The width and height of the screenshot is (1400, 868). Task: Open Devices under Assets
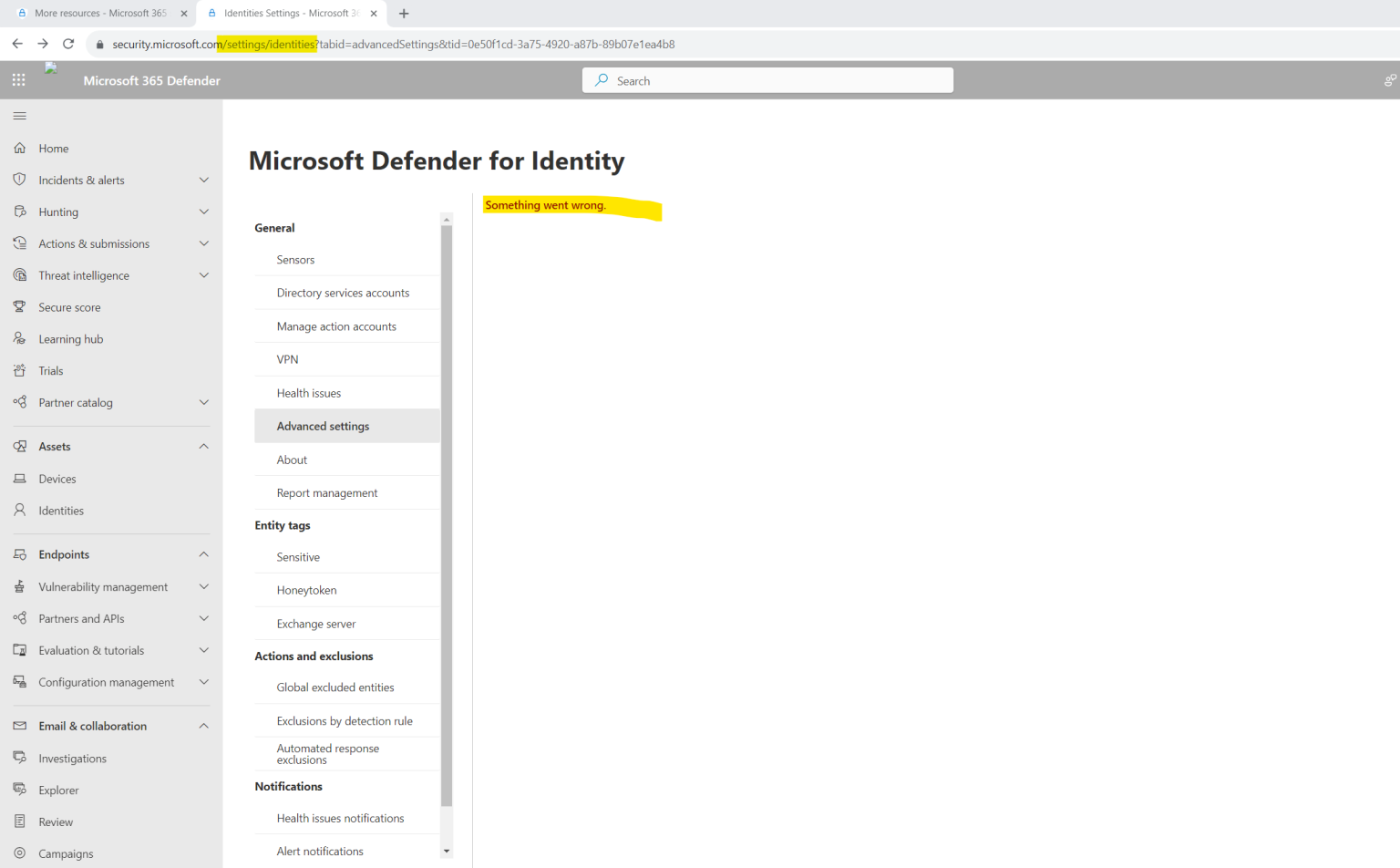(x=57, y=478)
